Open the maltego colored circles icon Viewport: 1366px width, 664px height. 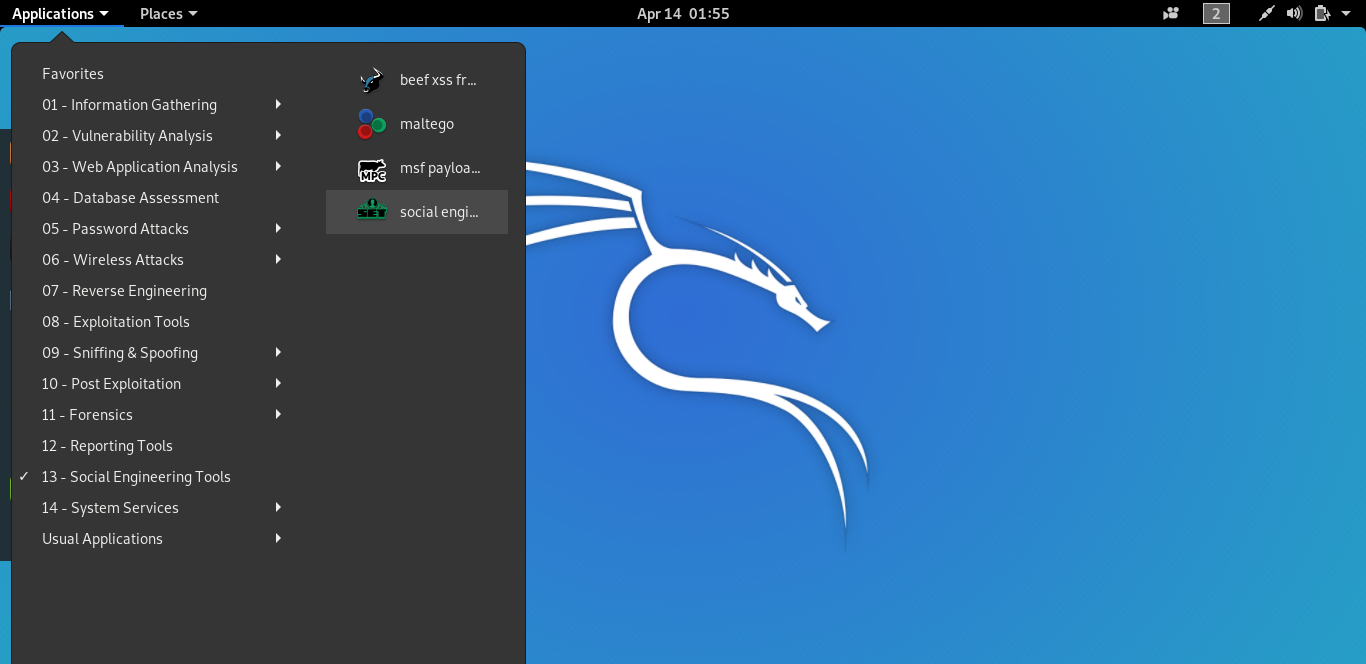tap(372, 124)
